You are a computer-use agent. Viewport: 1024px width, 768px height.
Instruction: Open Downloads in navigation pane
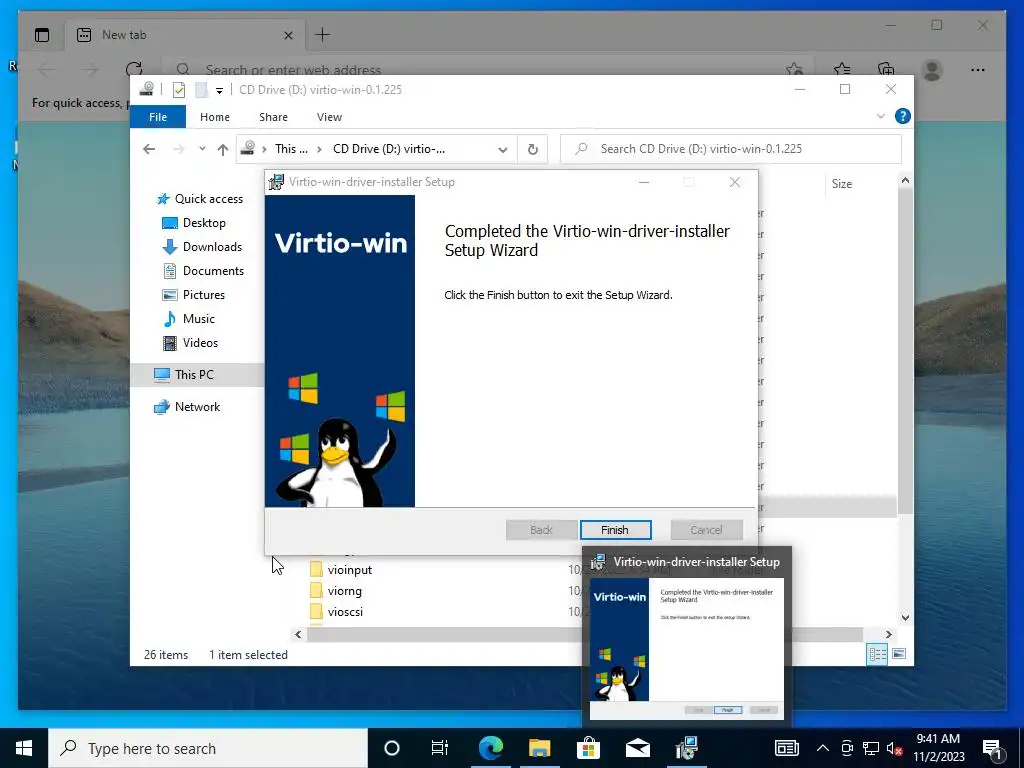[x=202, y=247]
